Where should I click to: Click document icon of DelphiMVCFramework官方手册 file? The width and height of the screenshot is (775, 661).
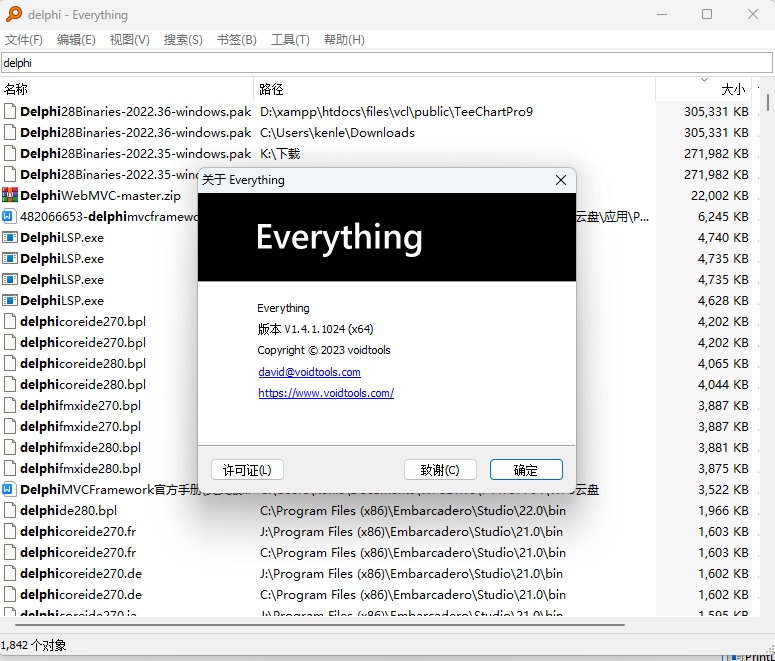(x=8, y=489)
